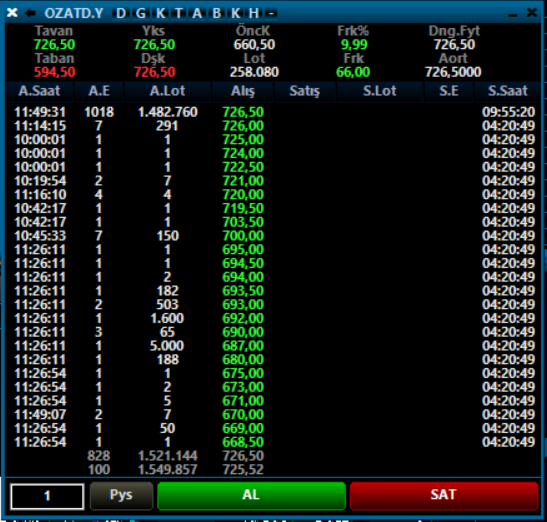
Task: Click the Alış column header
Action: (243, 91)
